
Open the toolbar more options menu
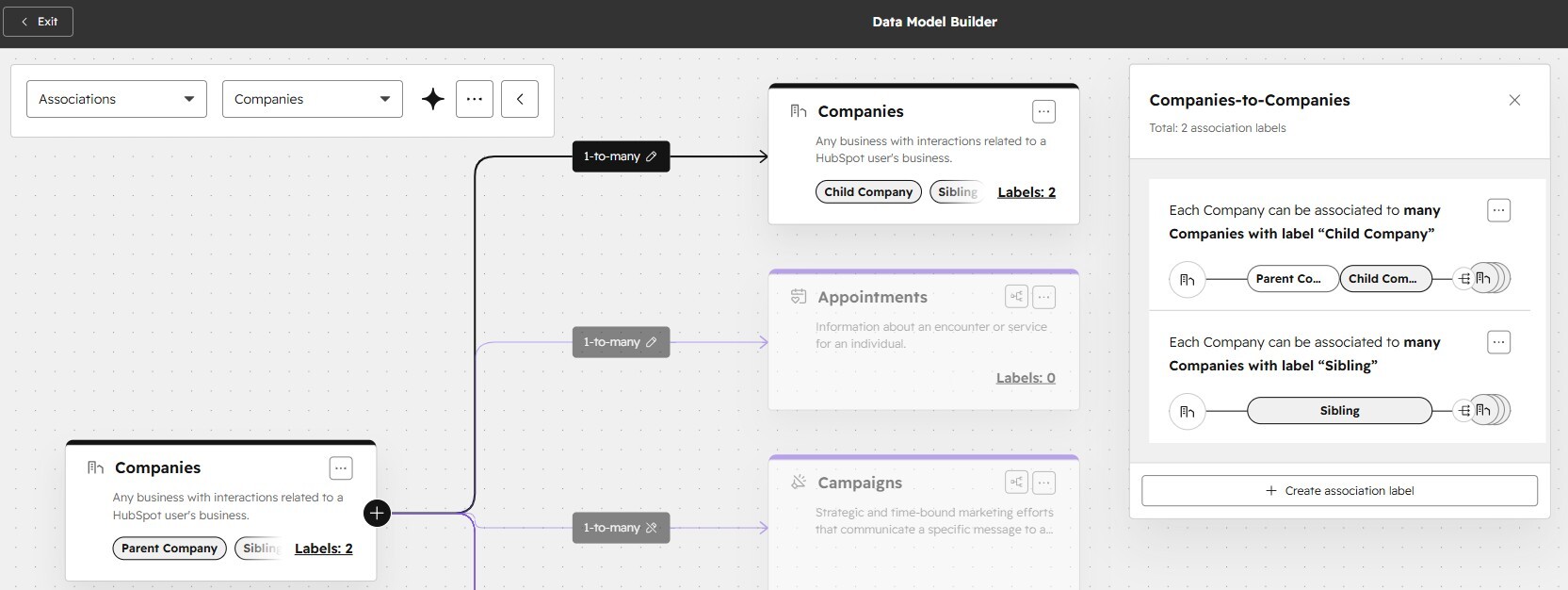475,99
